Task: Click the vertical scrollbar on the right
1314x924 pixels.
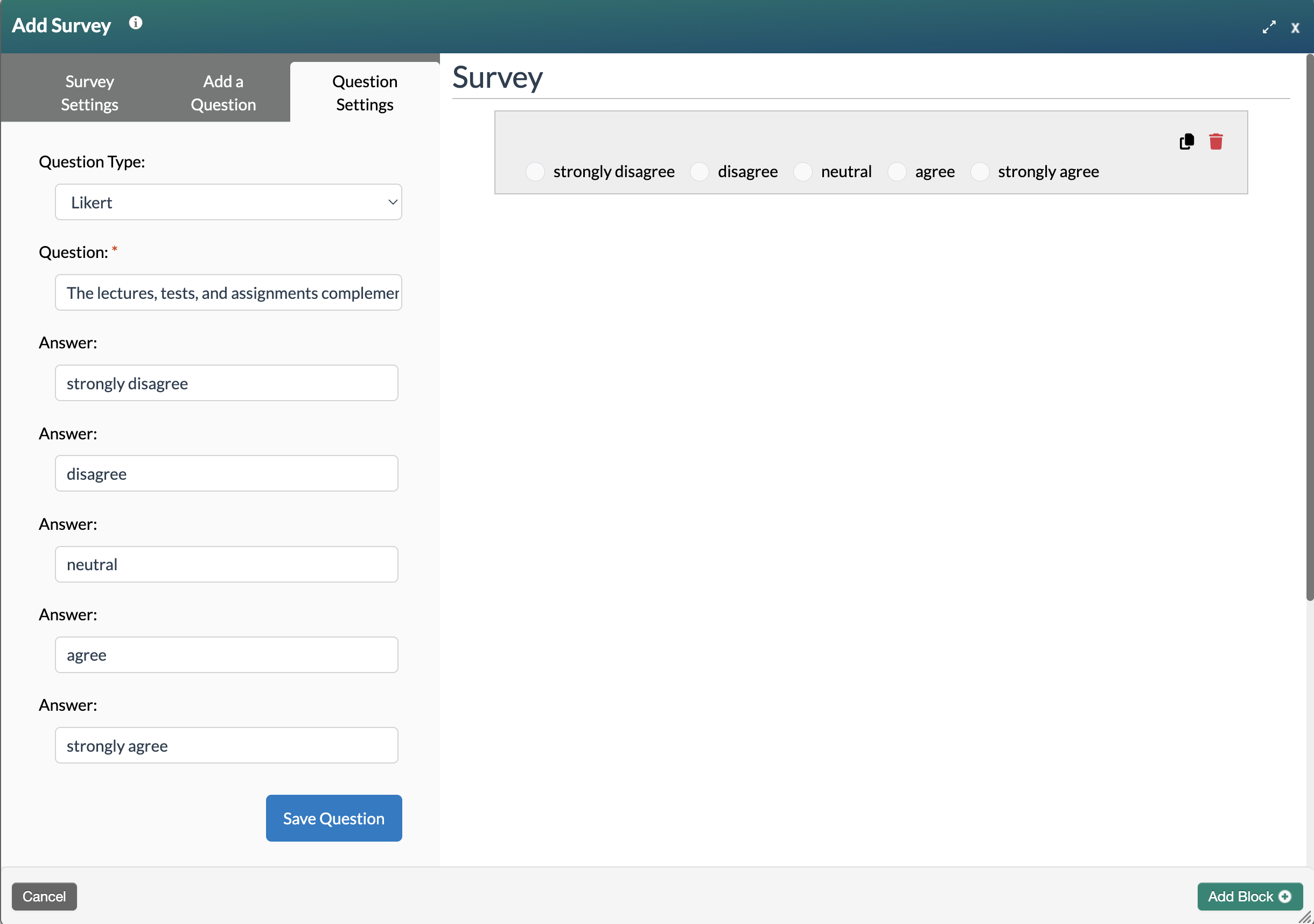Action: [x=1309, y=327]
